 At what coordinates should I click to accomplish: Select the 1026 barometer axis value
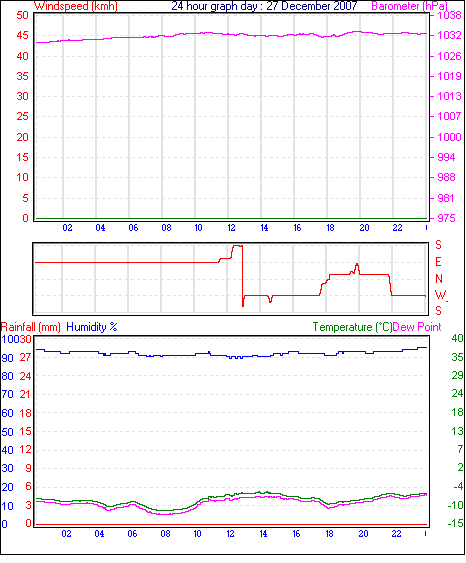click(x=449, y=56)
